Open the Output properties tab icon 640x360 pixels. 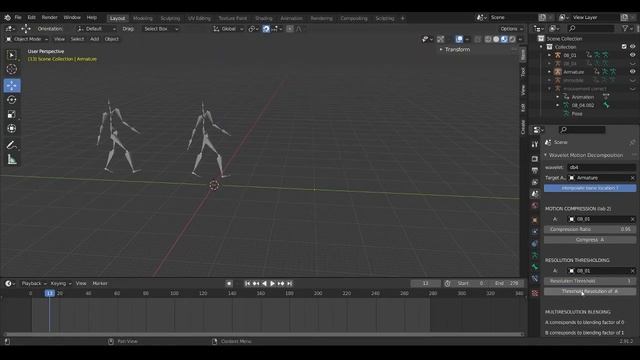pos(535,171)
